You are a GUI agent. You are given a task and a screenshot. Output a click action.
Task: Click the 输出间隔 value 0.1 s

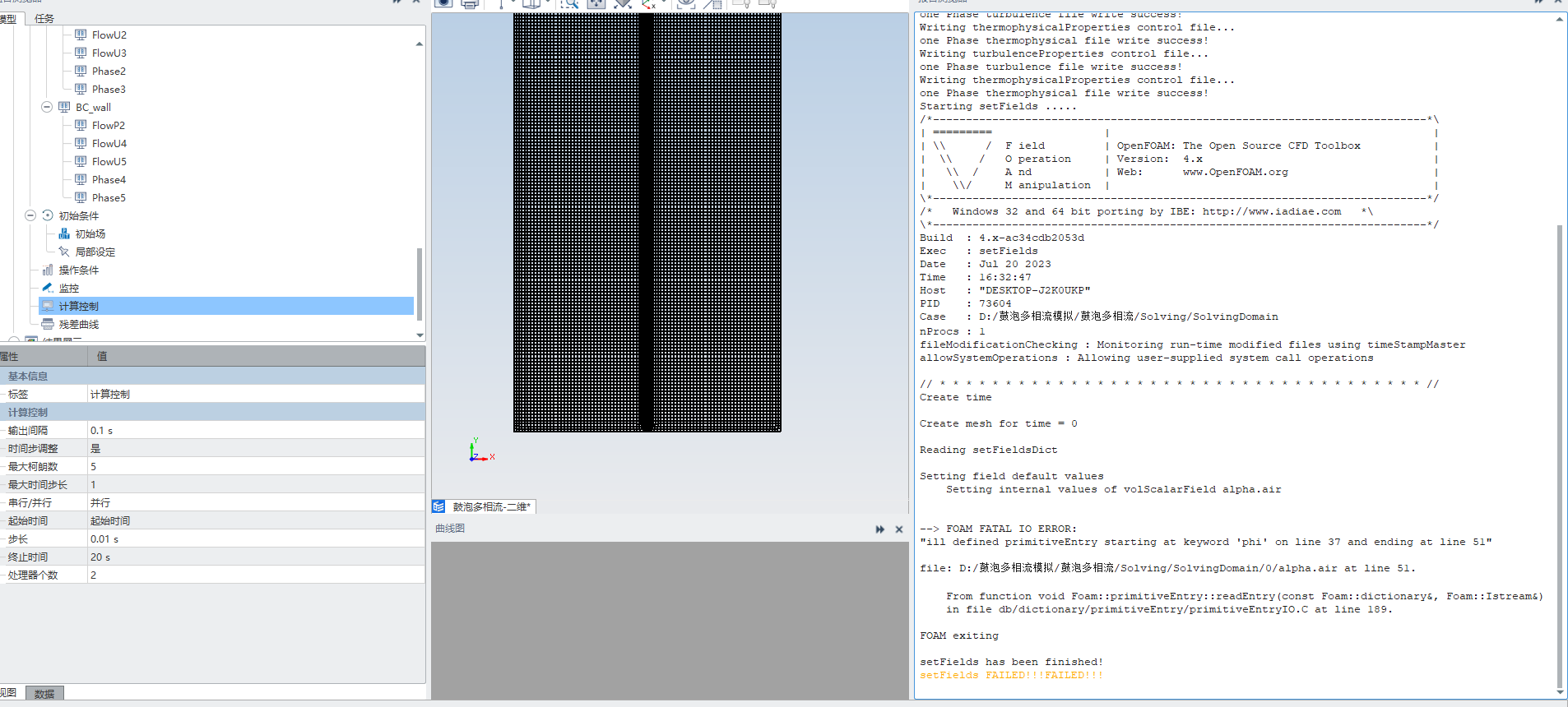(256, 430)
